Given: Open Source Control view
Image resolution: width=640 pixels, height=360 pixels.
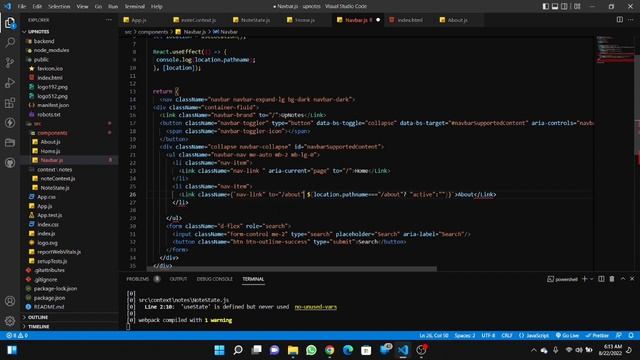Looking at the screenshot, I should (x=10, y=62).
